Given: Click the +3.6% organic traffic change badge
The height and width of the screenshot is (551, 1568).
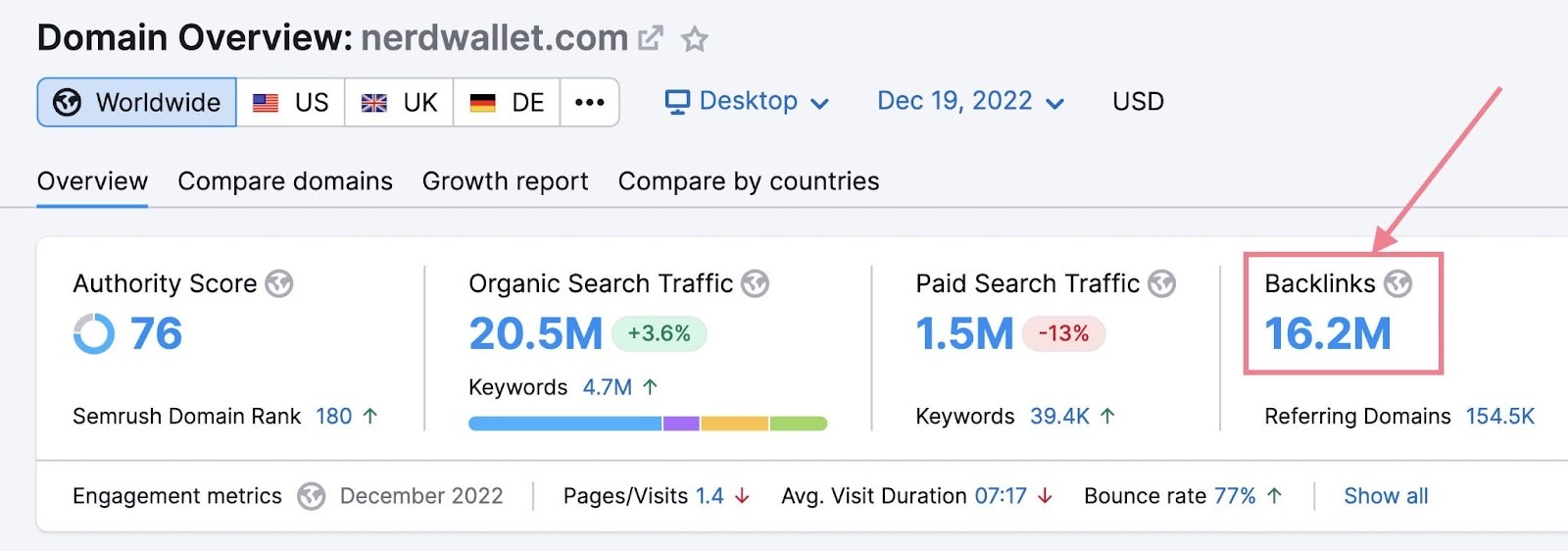Looking at the screenshot, I should click(660, 334).
